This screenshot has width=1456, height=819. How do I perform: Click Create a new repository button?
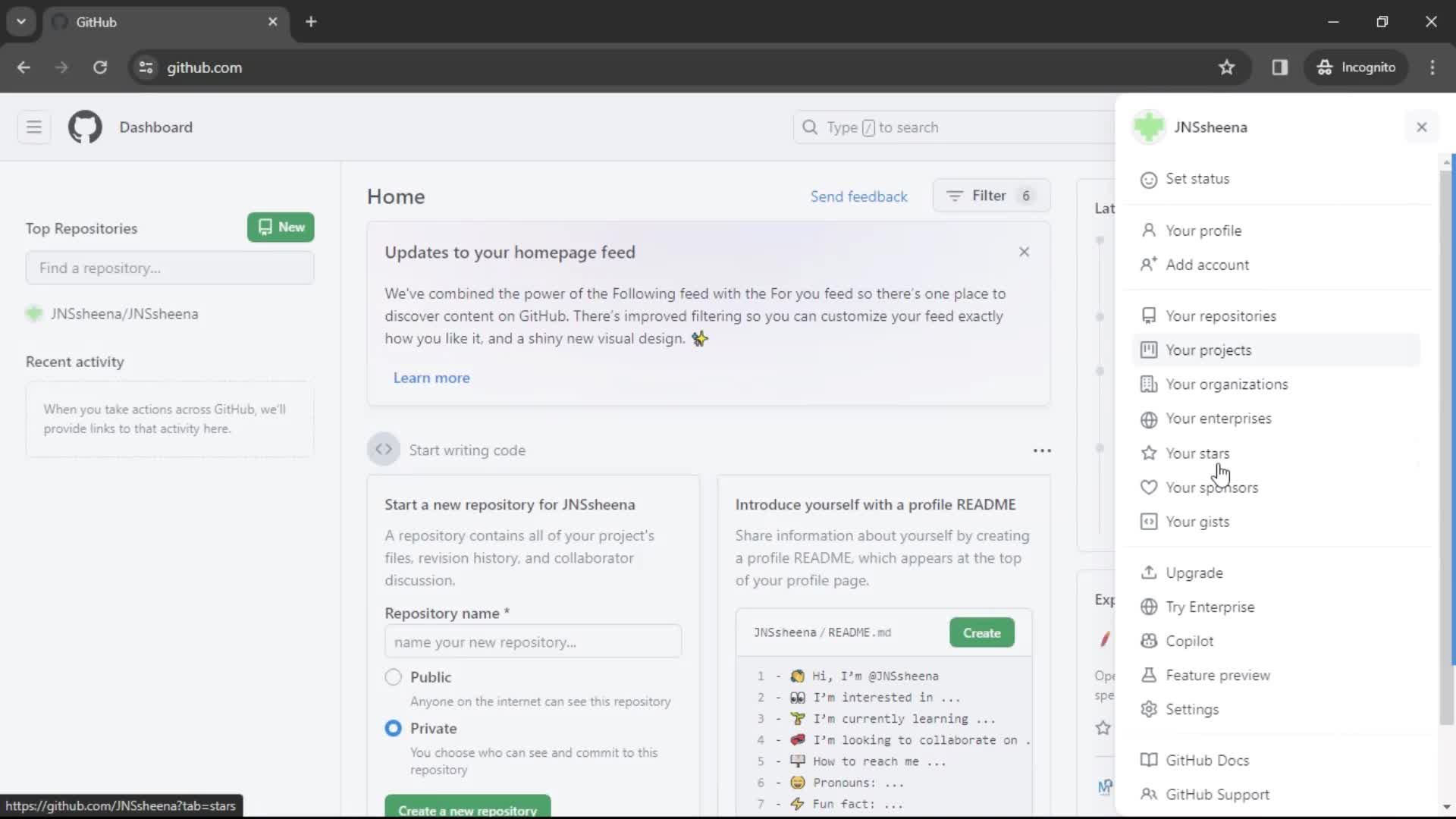pos(468,806)
